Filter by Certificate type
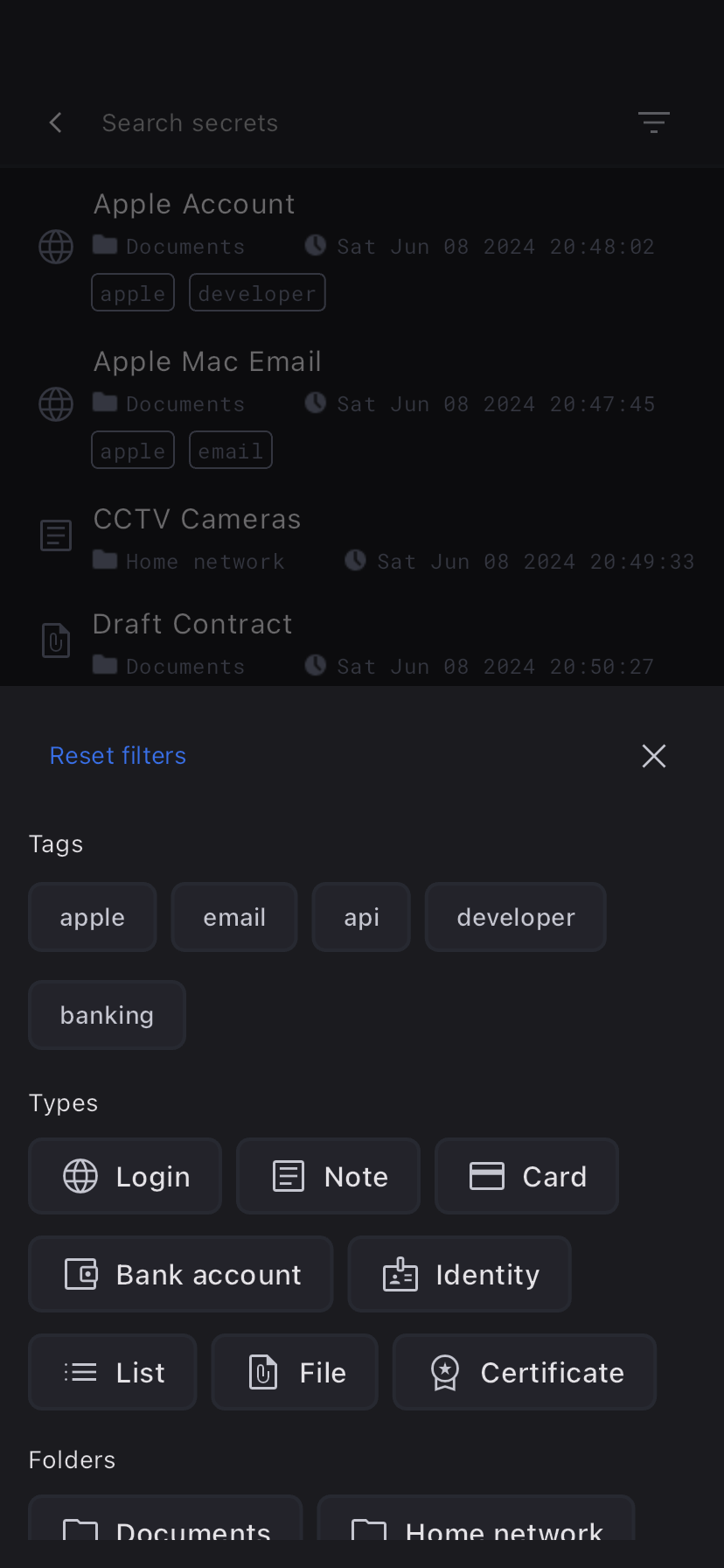The image size is (724, 1568). (525, 1372)
